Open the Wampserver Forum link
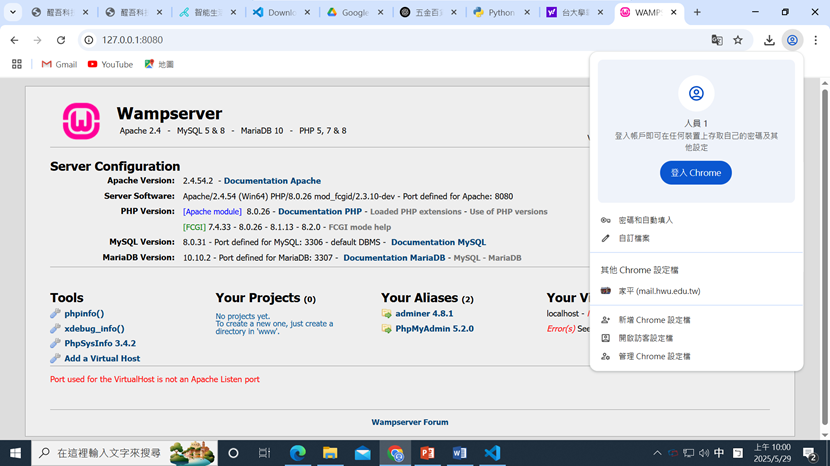 tap(410, 422)
